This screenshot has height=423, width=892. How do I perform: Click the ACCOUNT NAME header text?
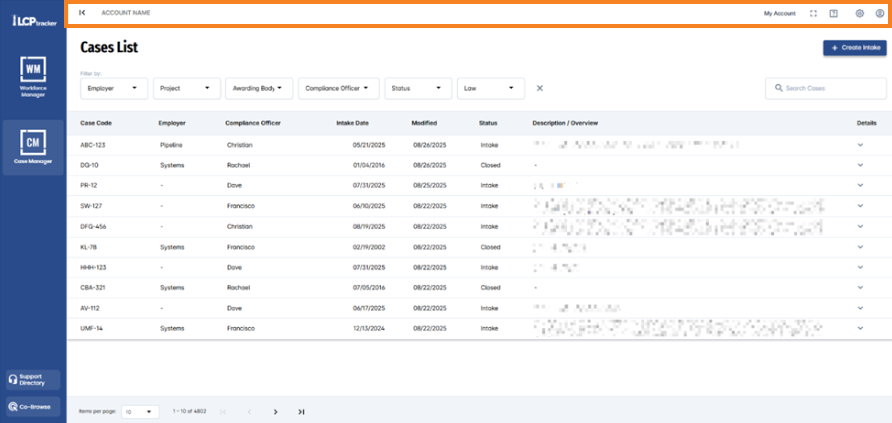coord(126,13)
